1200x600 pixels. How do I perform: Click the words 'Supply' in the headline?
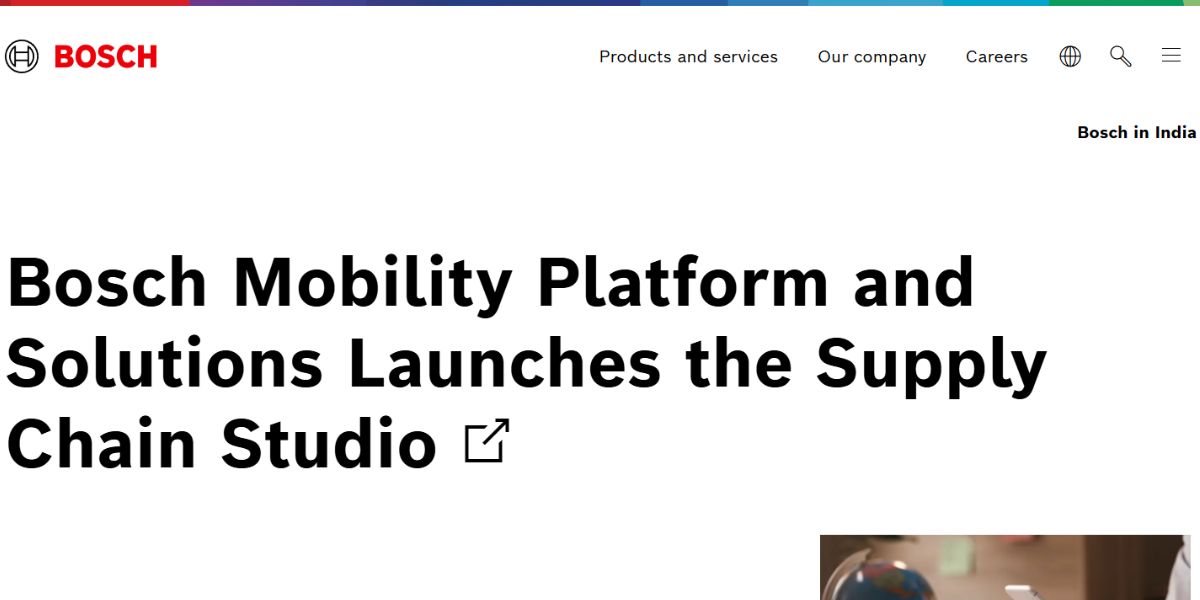tap(930, 362)
